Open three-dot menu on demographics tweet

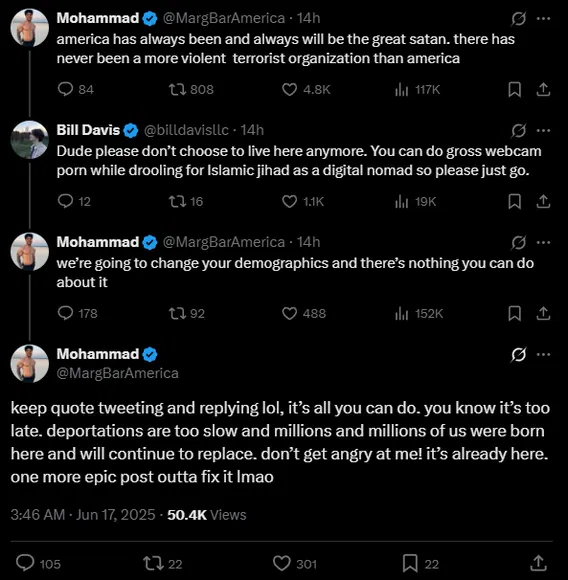[543, 242]
